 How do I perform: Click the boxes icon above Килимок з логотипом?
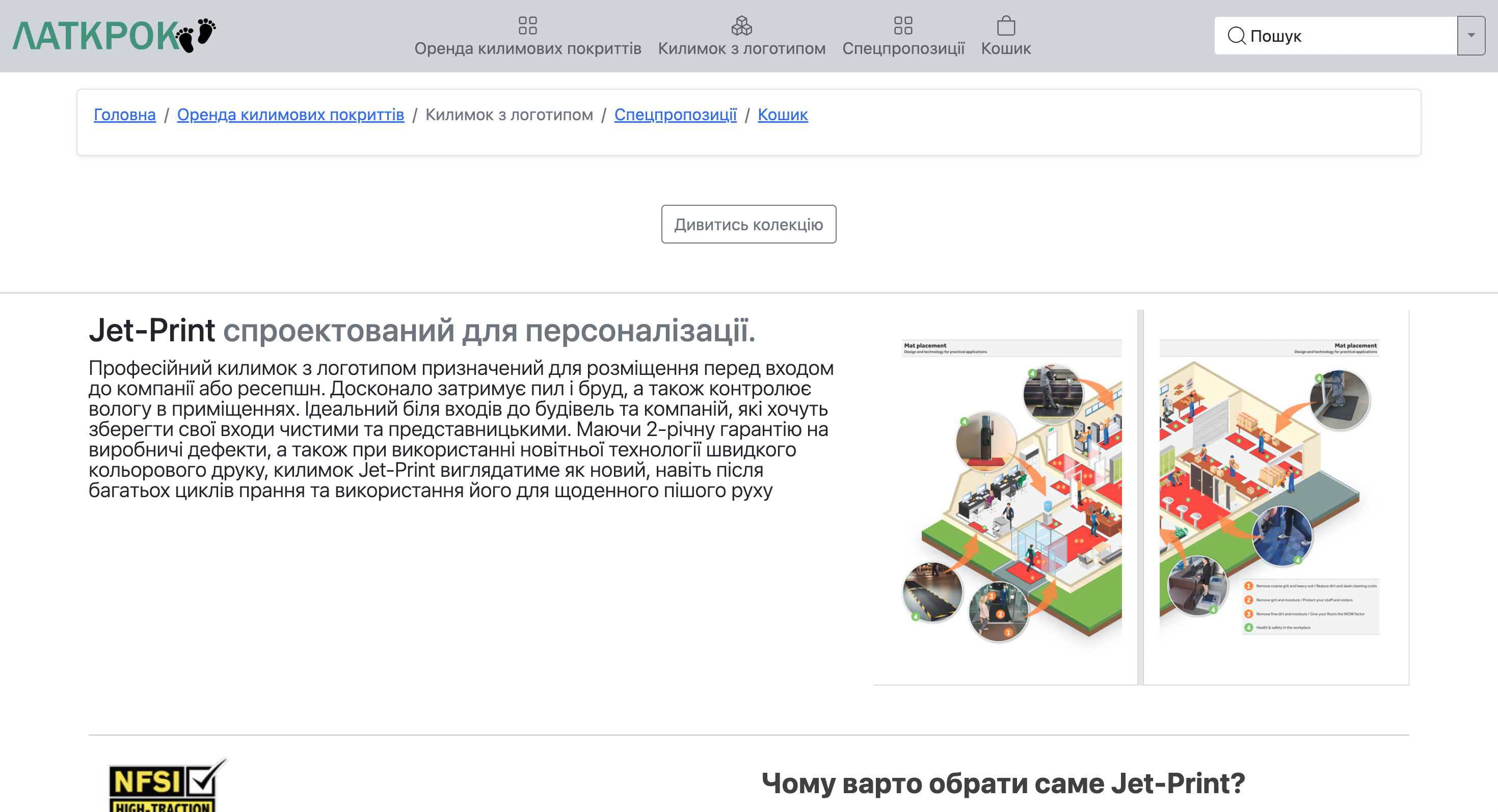[741, 25]
